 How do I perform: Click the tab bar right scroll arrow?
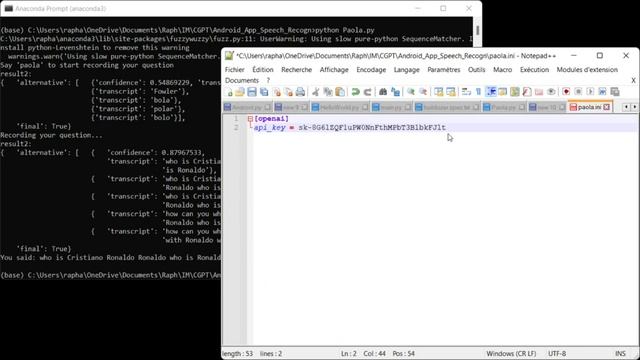[x=635, y=107]
